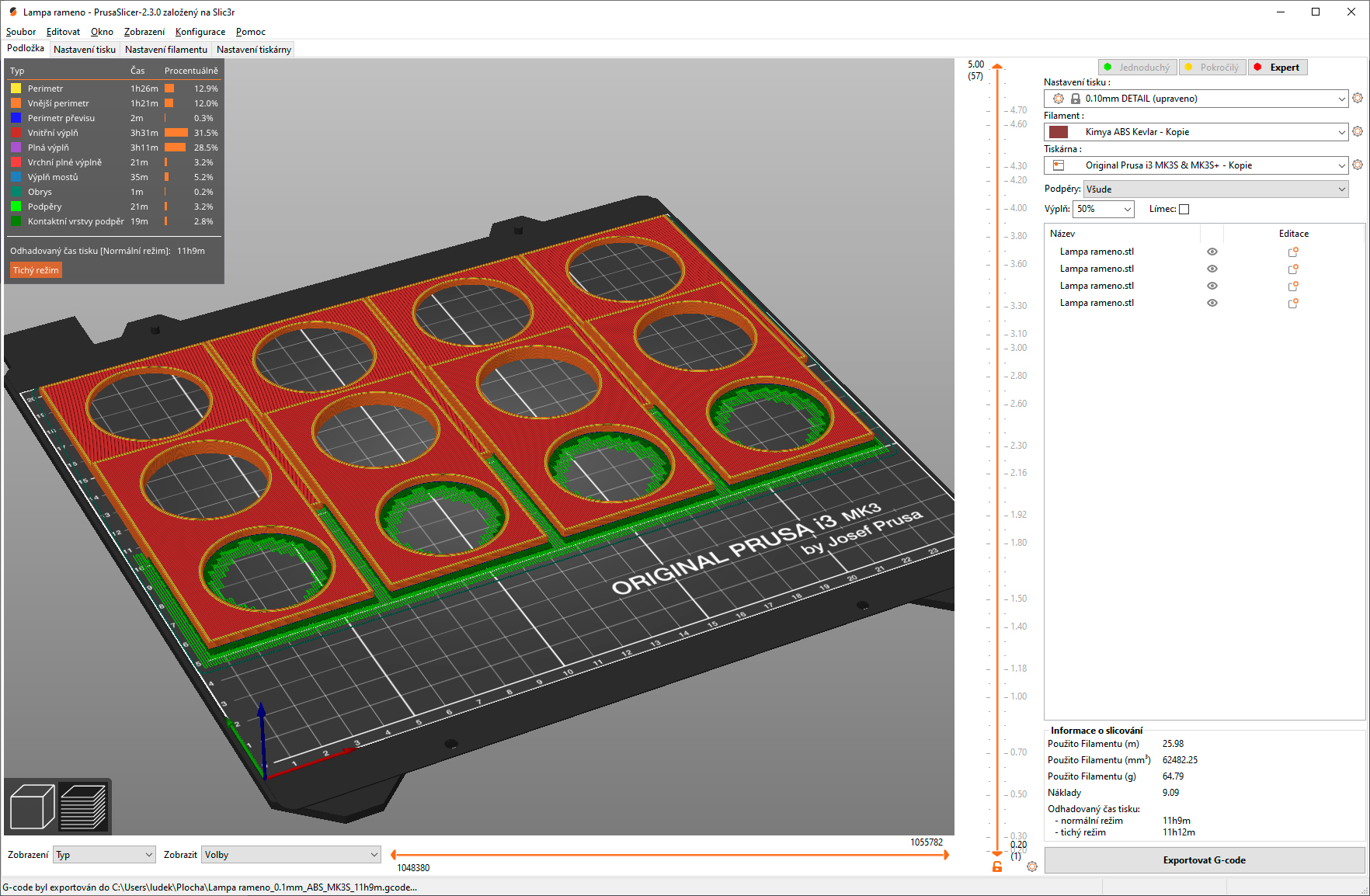
Task: Hide the second Lampa rameno.stl object via eye icon
Action: pos(1212,269)
